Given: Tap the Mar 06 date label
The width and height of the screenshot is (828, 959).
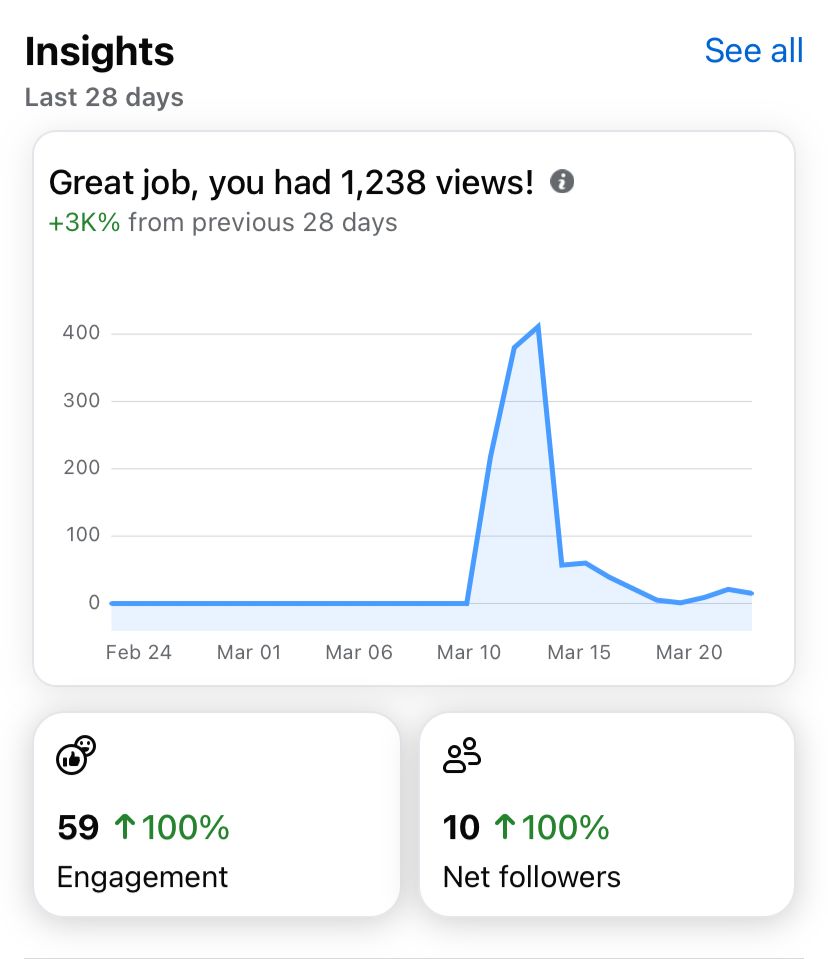Looking at the screenshot, I should point(359,652).
